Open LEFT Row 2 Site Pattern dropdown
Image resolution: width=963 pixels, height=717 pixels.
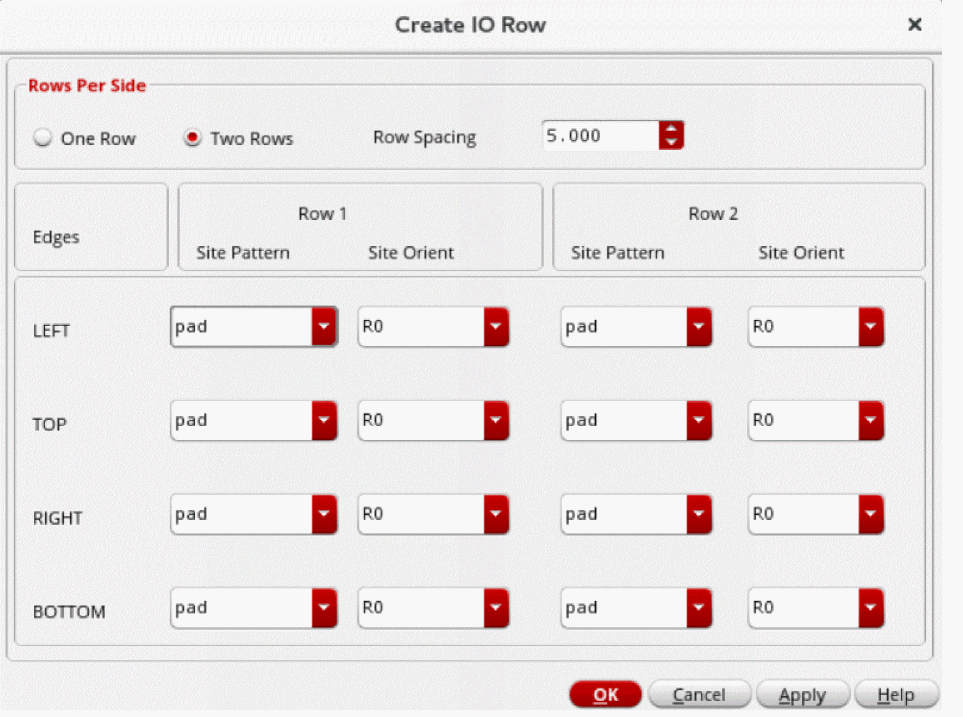click(x=699, y=327)
